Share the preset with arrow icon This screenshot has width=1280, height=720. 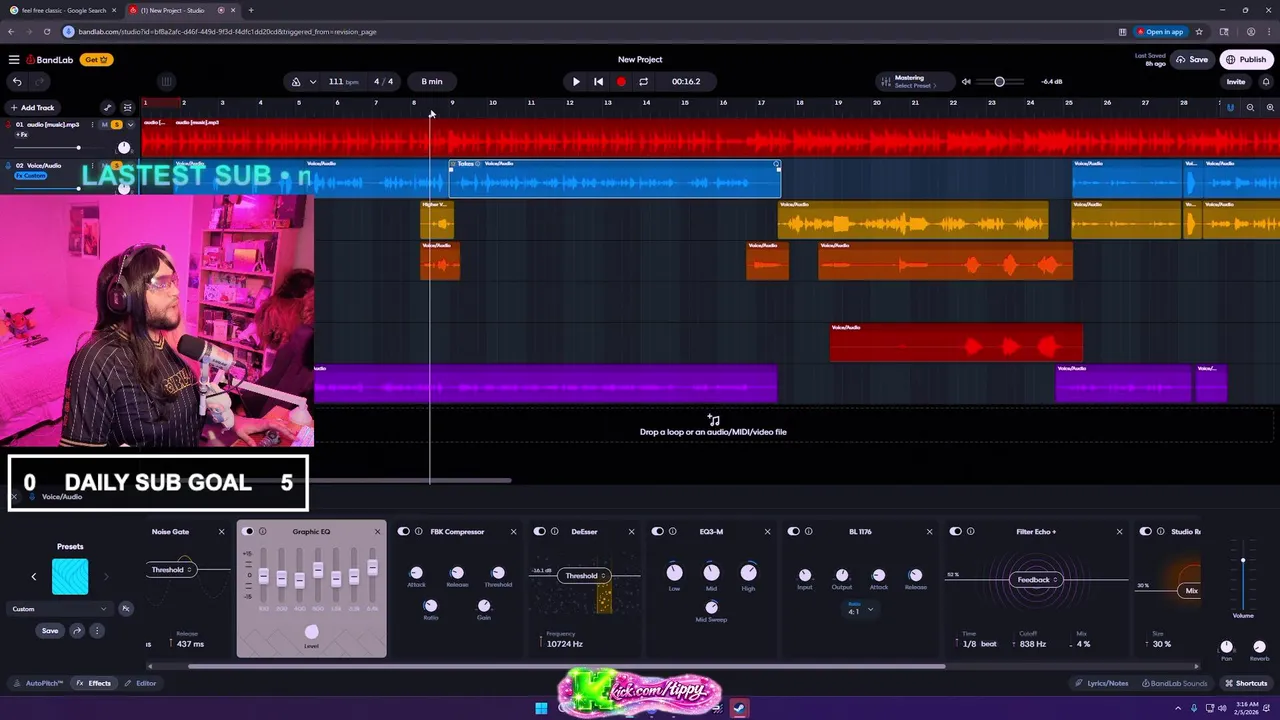[77, 631]
